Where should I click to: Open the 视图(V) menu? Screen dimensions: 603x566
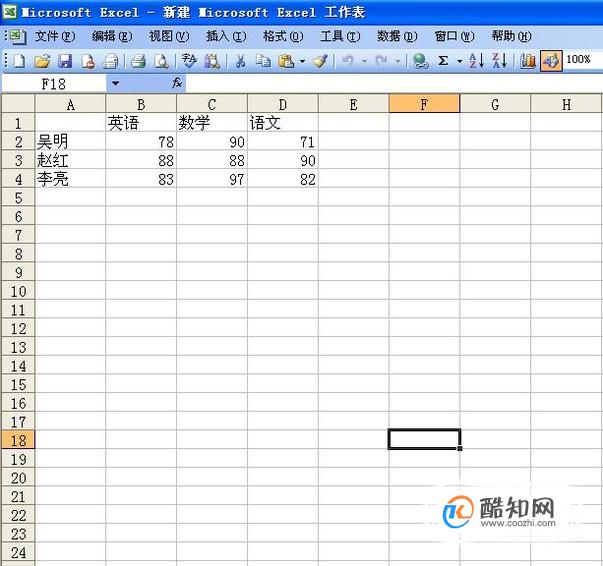tap(169, 37)
